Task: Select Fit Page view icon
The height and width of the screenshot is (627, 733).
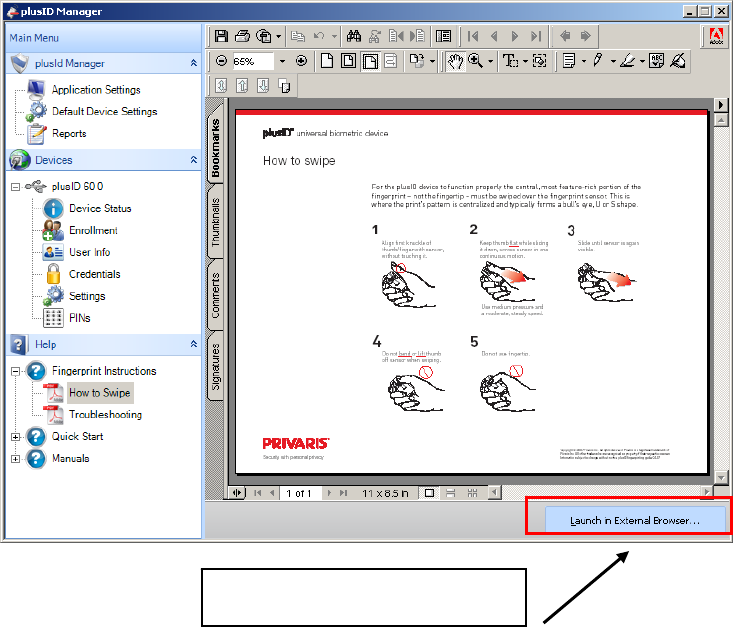Action: coord(348,61)
